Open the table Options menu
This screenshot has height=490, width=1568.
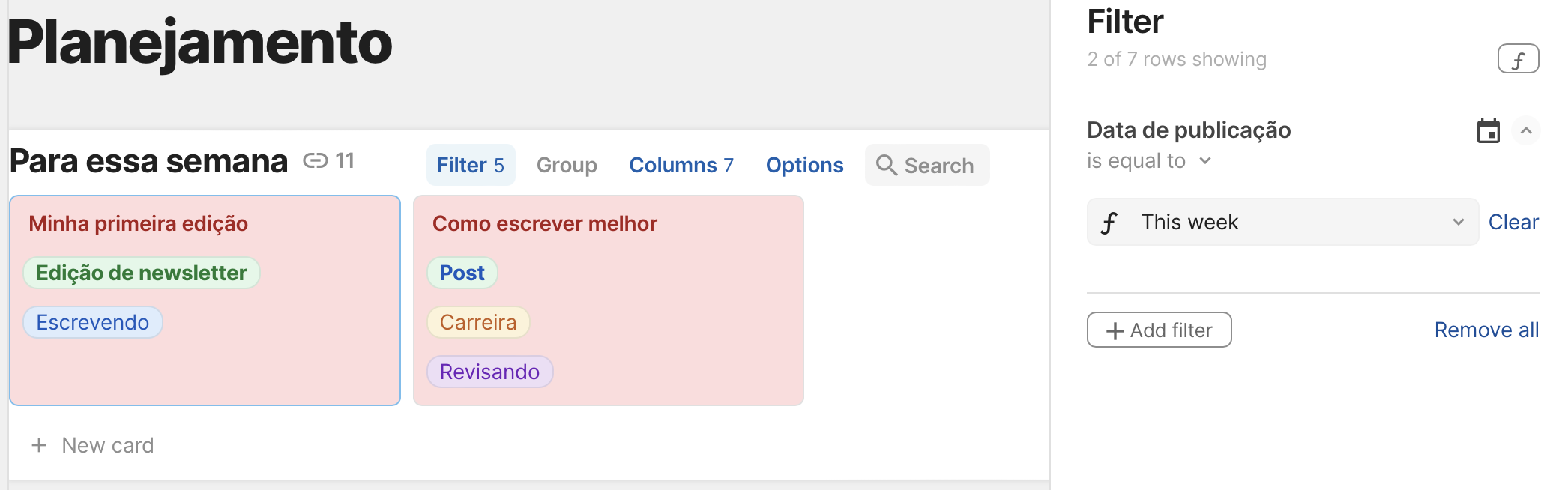[804, 165]
